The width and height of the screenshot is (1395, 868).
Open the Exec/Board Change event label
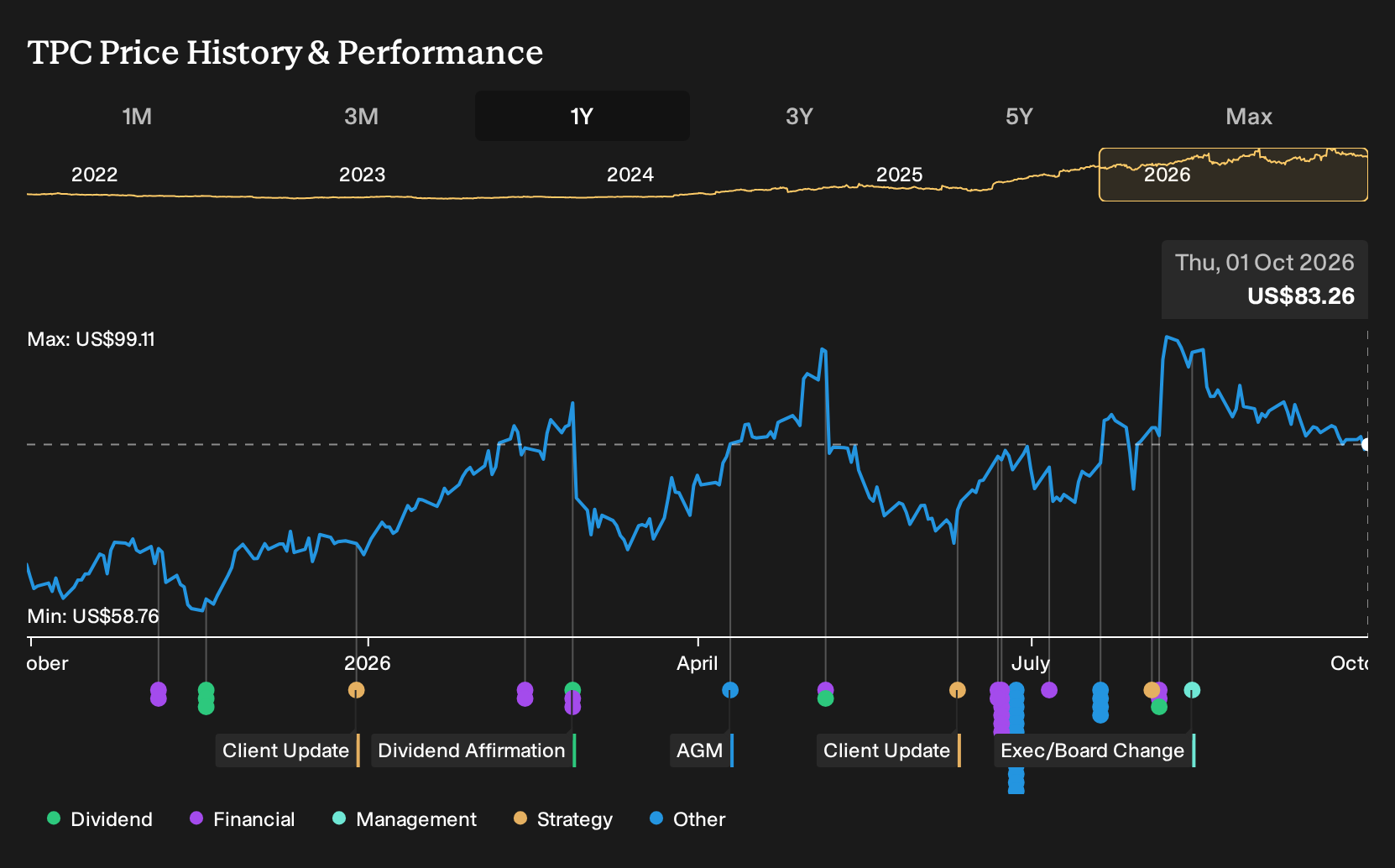coord(1095,750)
